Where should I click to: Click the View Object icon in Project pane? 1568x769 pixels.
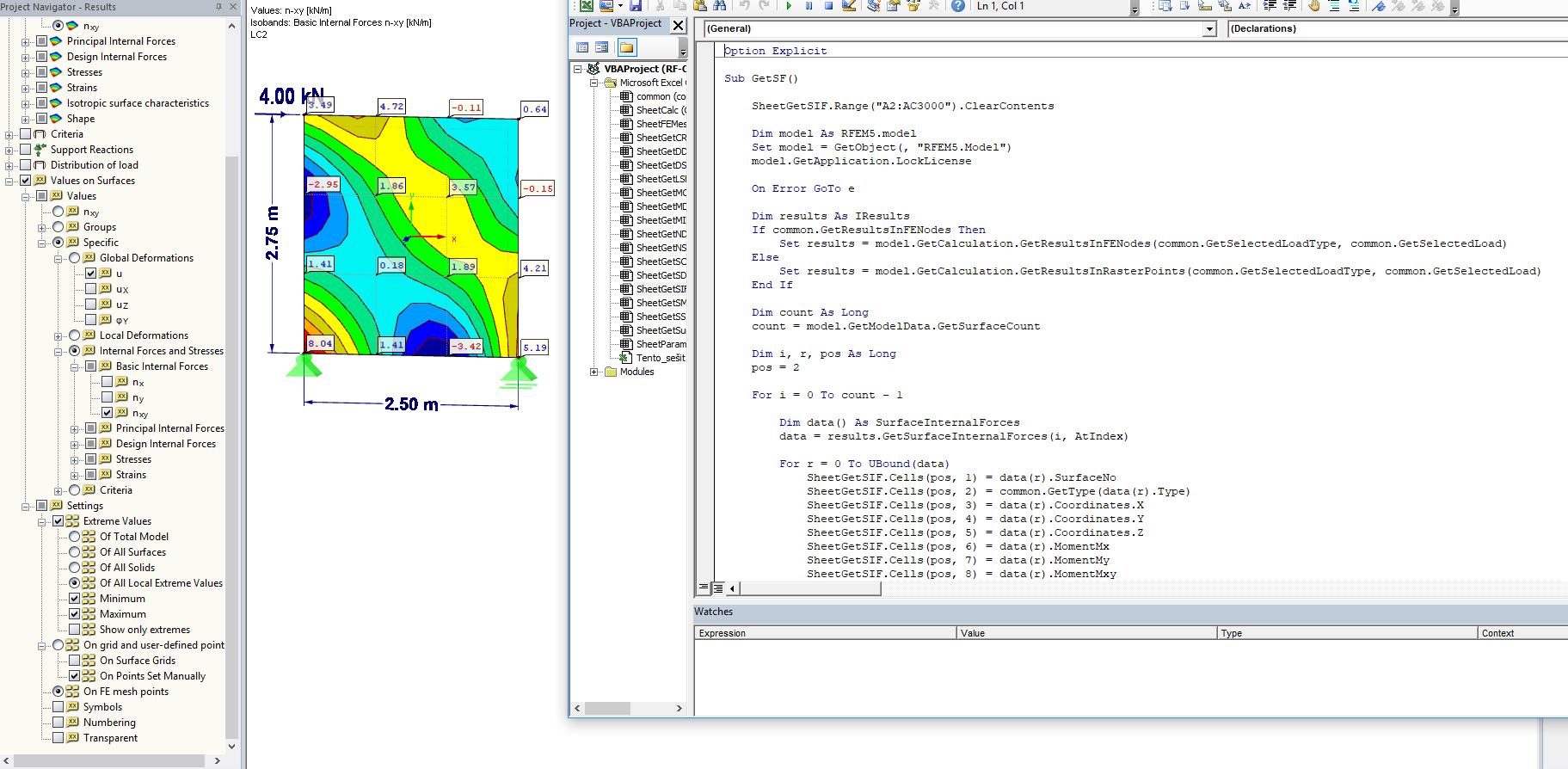click(602, 47)
